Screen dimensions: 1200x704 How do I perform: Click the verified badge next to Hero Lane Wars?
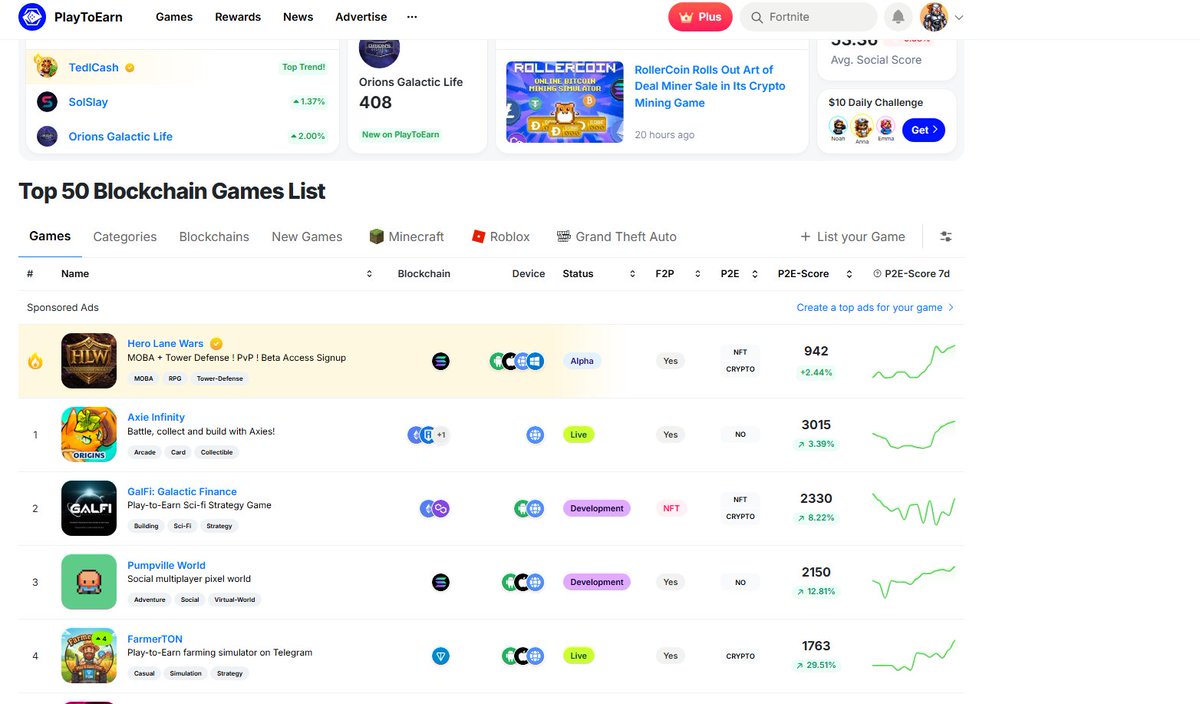click(216, 343)
